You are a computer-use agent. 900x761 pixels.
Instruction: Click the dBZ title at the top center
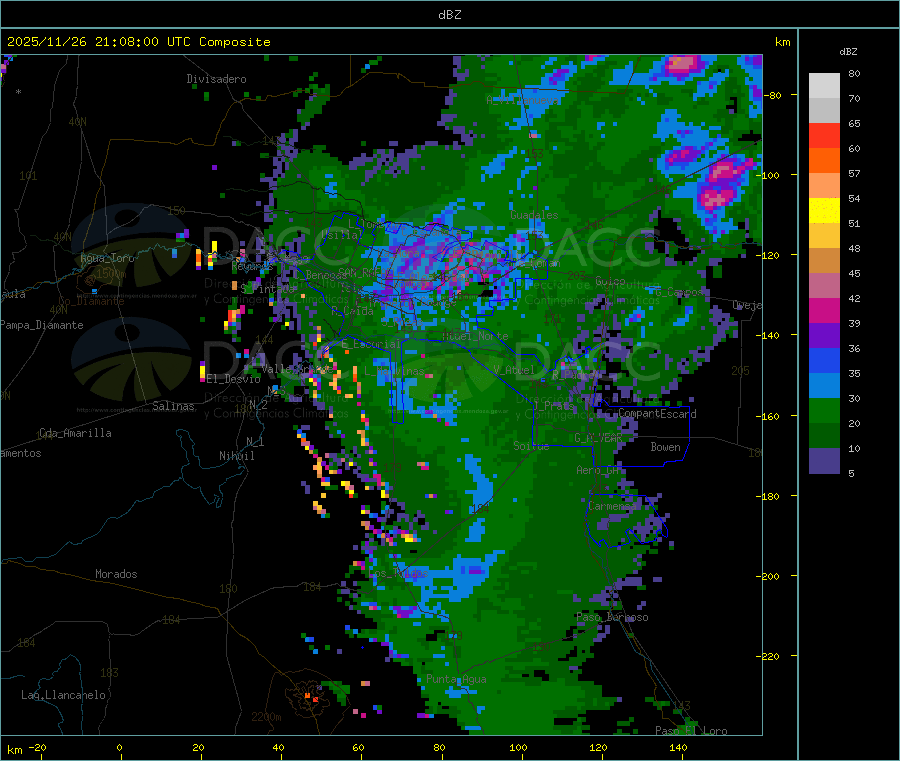coord(449,15)
